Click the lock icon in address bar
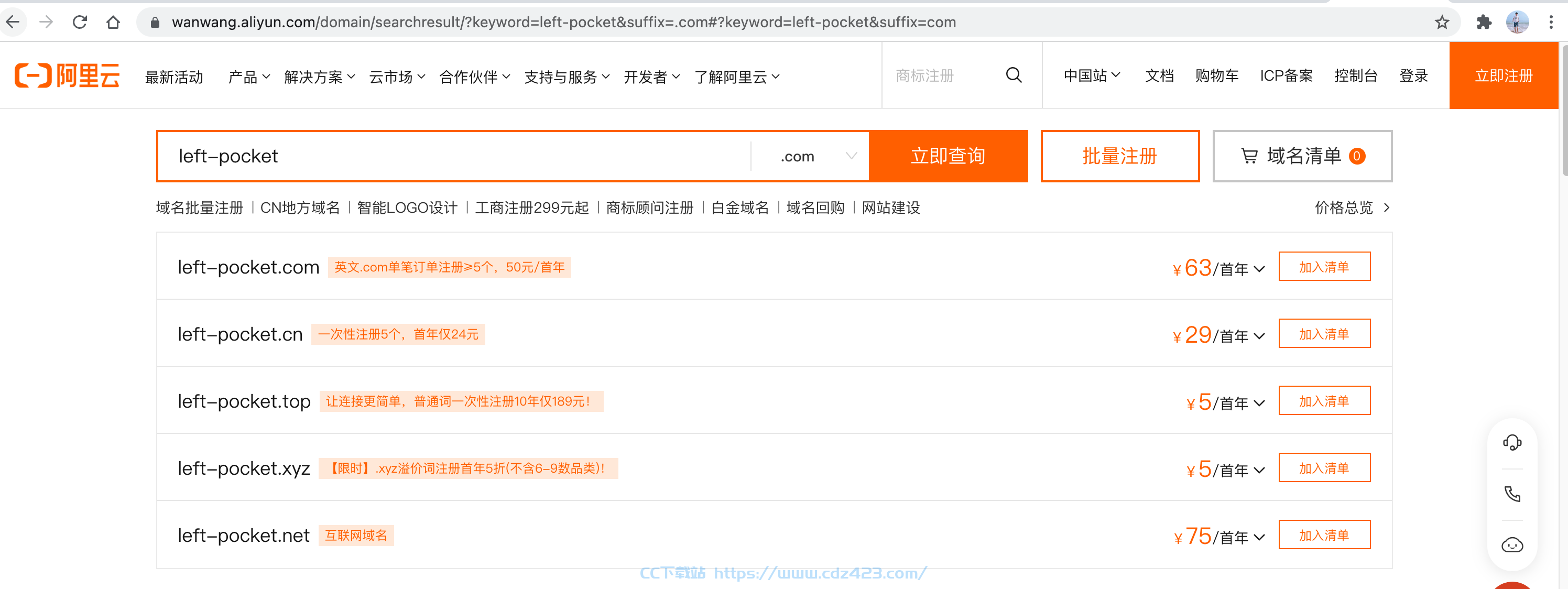The height and width of the screenshot is (589, 1568). tap(155, 23)
